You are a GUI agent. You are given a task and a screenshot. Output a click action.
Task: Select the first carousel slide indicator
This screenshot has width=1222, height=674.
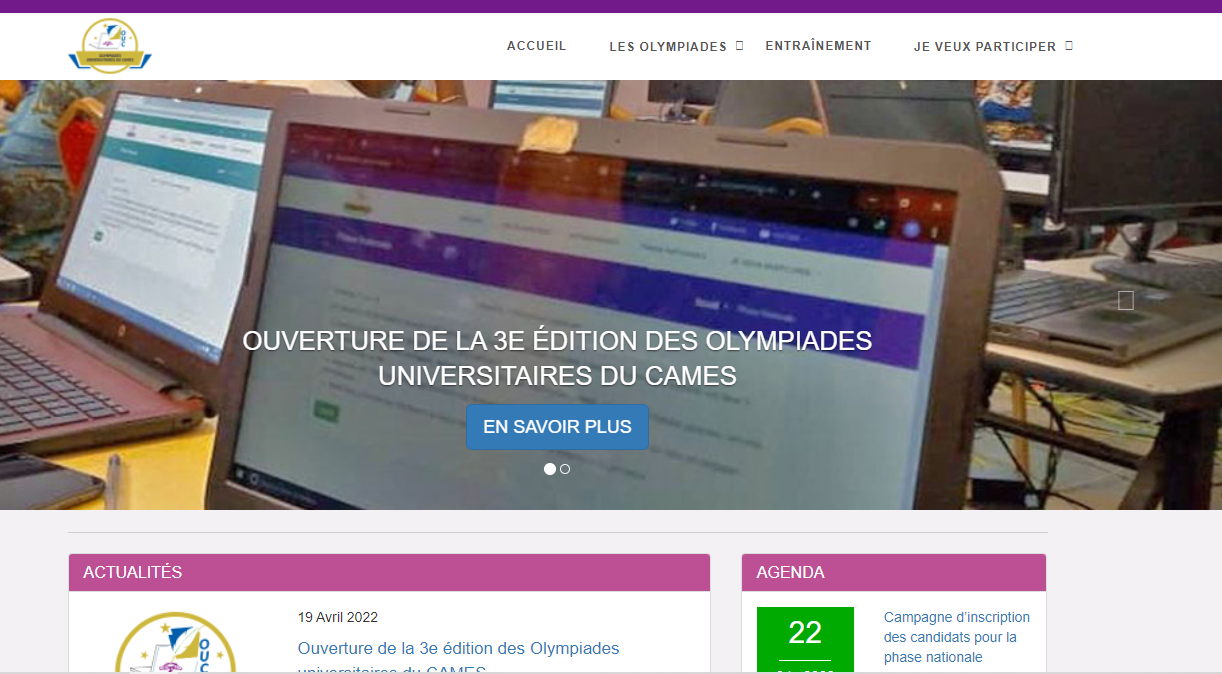coord(549,469)
